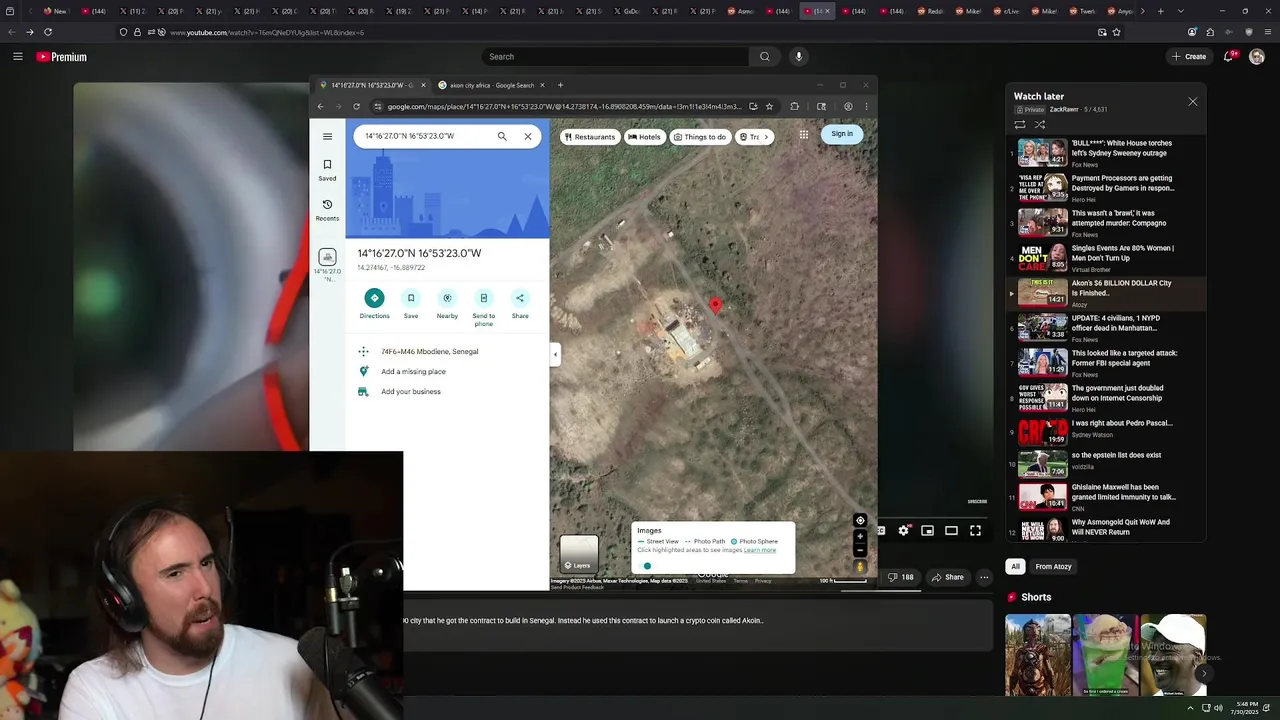The image size is (1280, 720).
Task: Click the red pin on the map
Action: [x=715, y=306]
